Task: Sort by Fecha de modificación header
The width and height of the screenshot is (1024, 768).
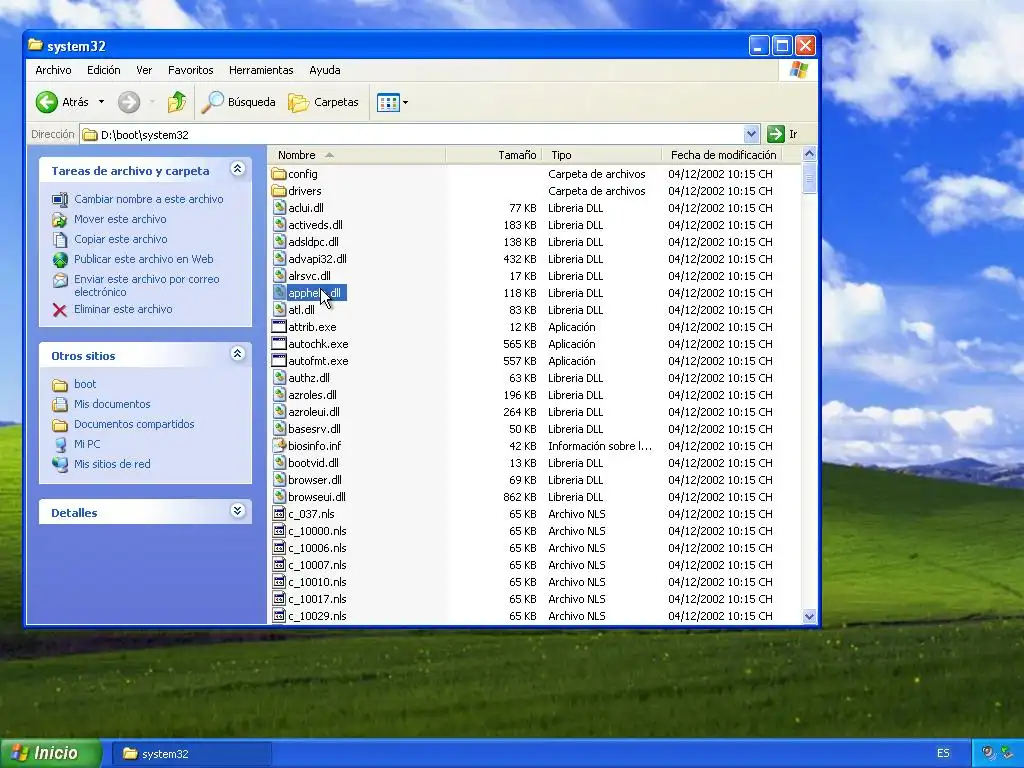Action: pyautogui.click(x=722, y=155)
